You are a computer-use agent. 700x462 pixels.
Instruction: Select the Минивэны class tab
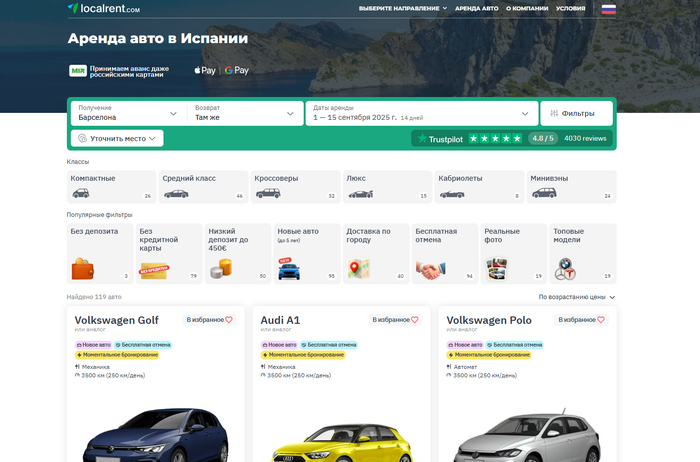point(571,187)
